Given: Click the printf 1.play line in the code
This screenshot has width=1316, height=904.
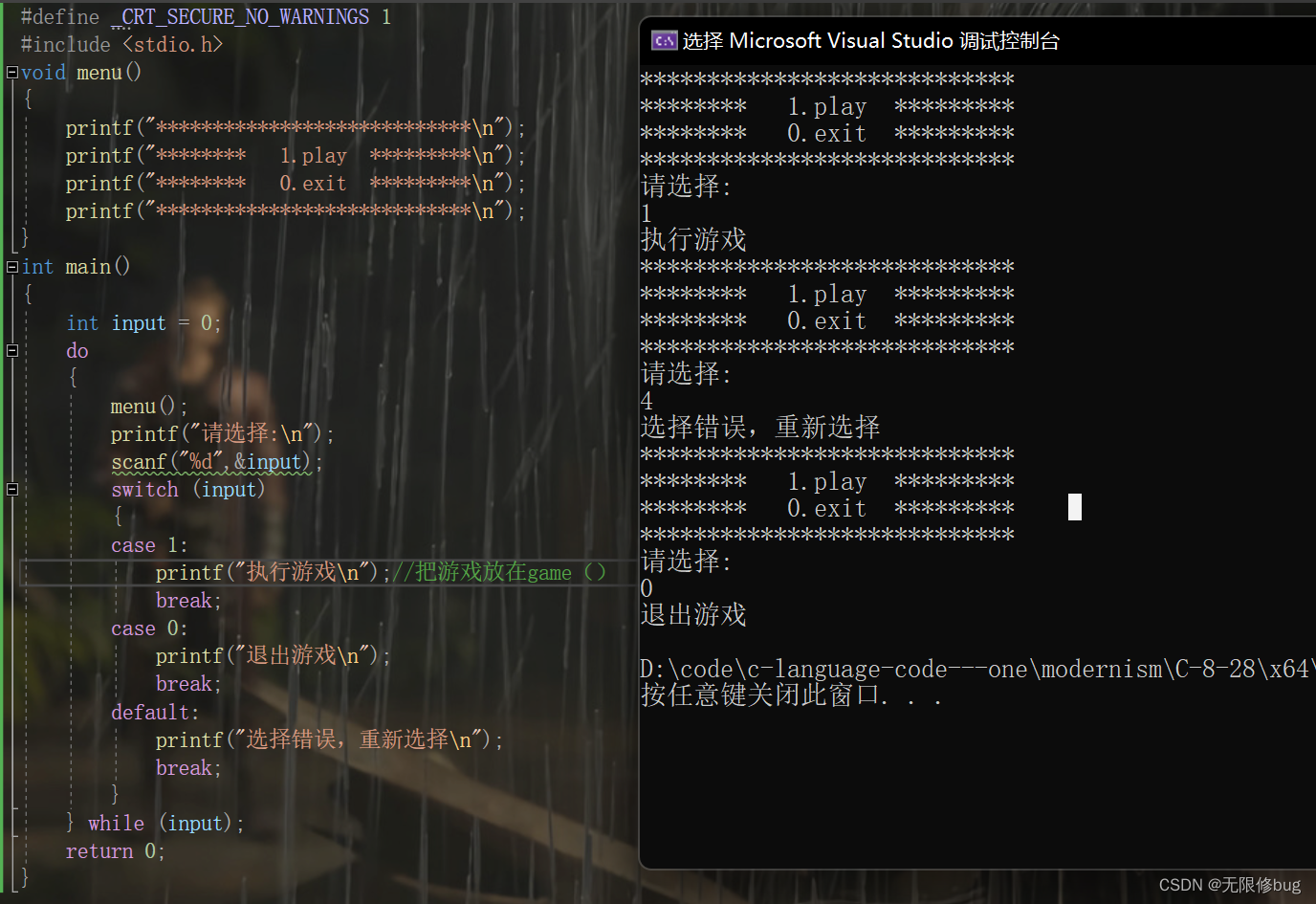Looking at the screenshot, I should coord(296,155).
